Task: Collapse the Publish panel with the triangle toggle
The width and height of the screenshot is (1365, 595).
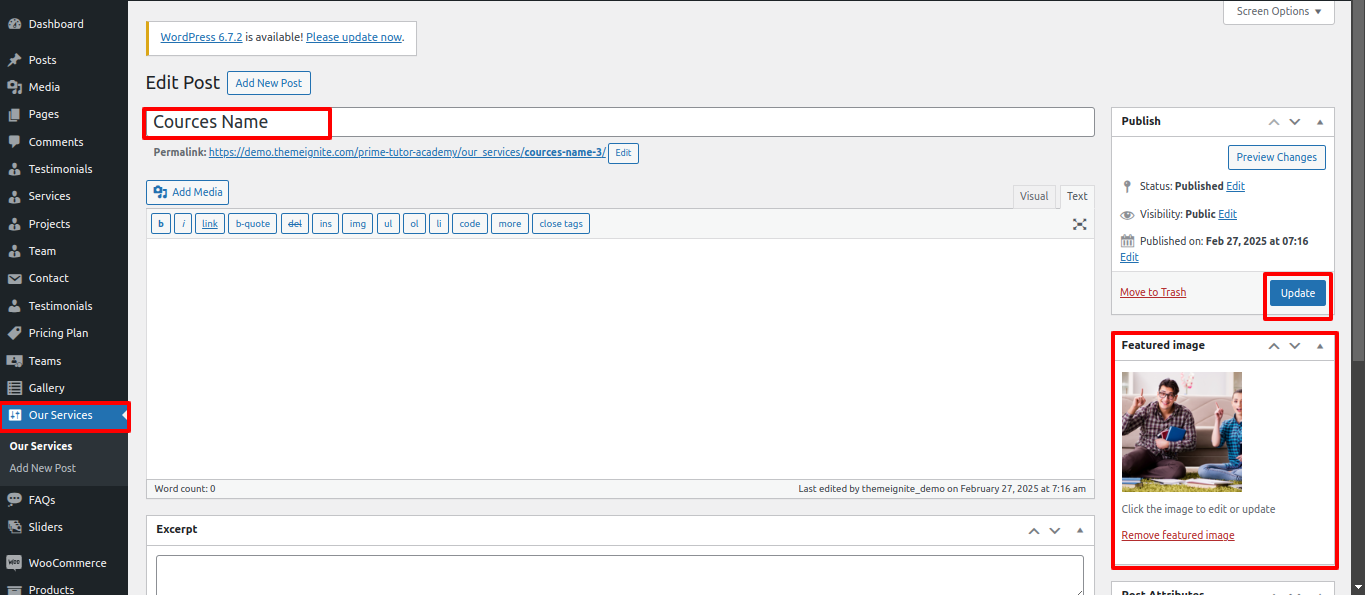Action: (x=1319, y=122)
